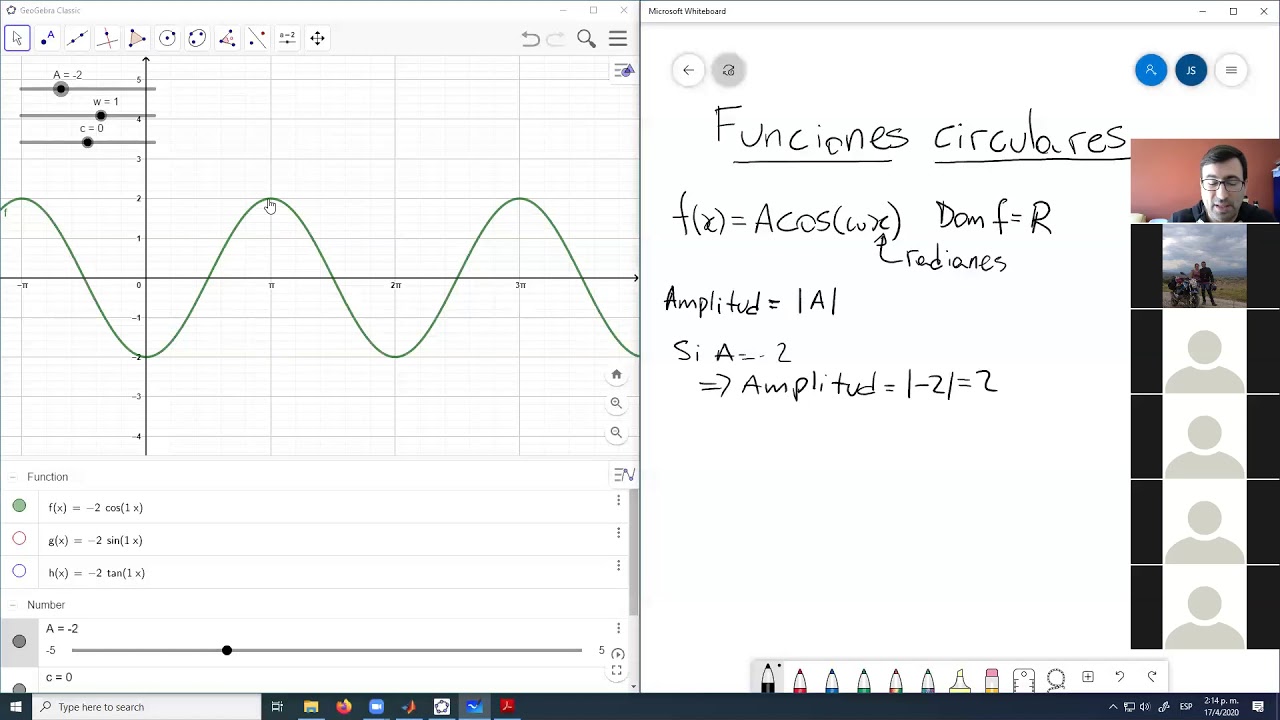
Task: Undo the last stroke in Whiteboard
Action: [1120, 677]
